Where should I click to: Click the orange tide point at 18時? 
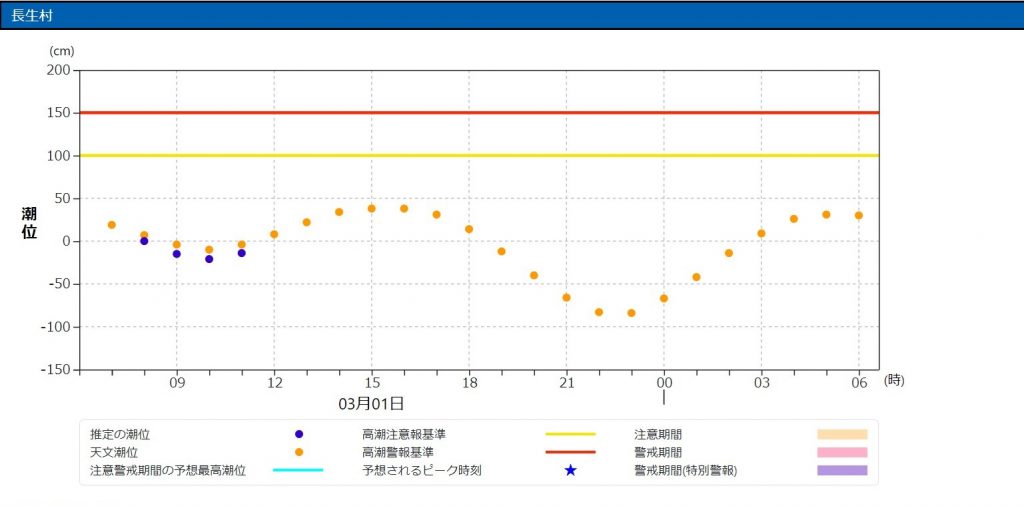click(x=469, y=229)
